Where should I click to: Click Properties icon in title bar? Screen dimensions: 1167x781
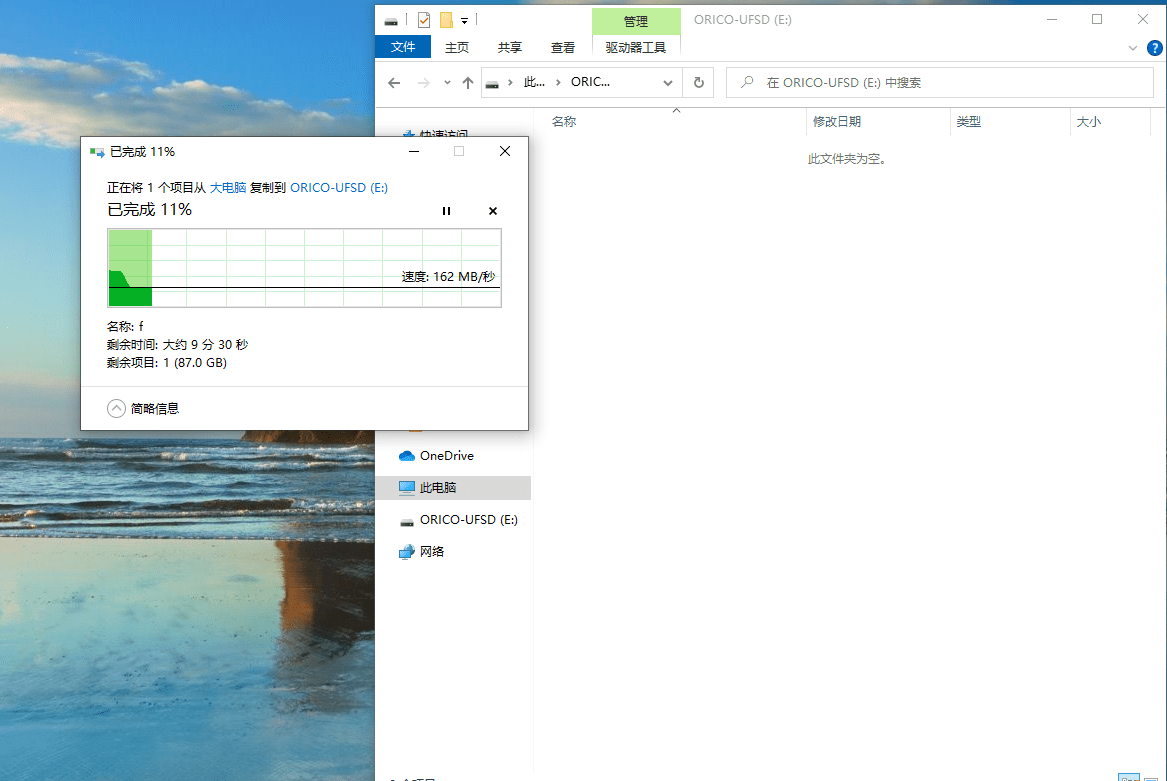424,20
